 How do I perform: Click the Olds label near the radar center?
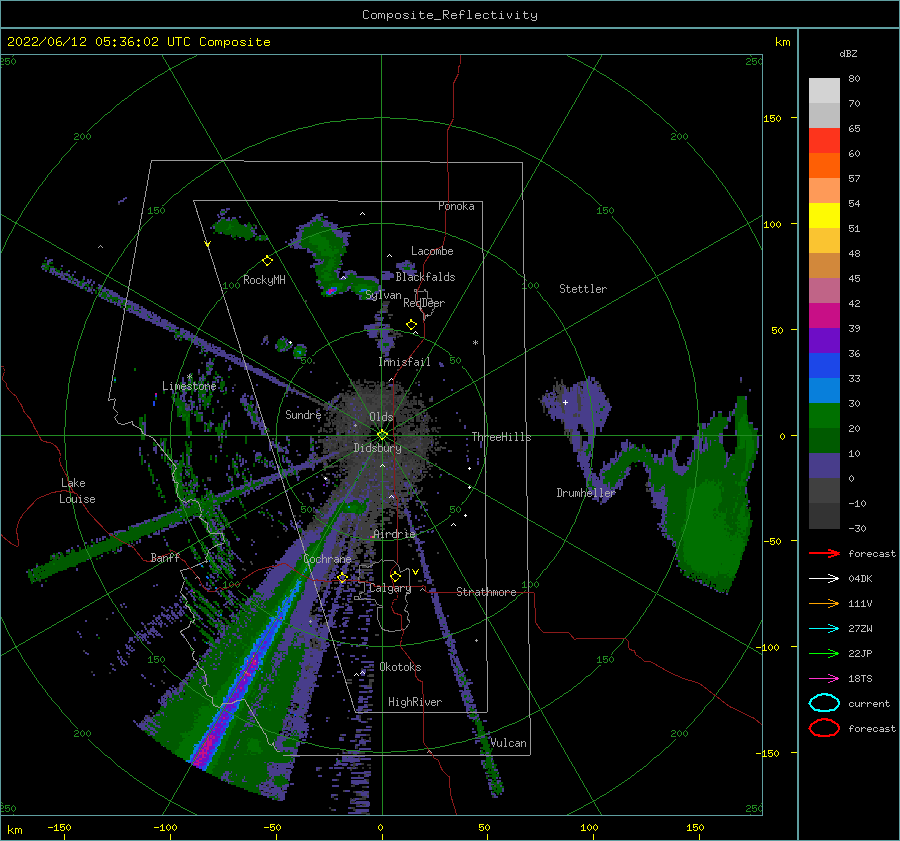coord(381,417)
